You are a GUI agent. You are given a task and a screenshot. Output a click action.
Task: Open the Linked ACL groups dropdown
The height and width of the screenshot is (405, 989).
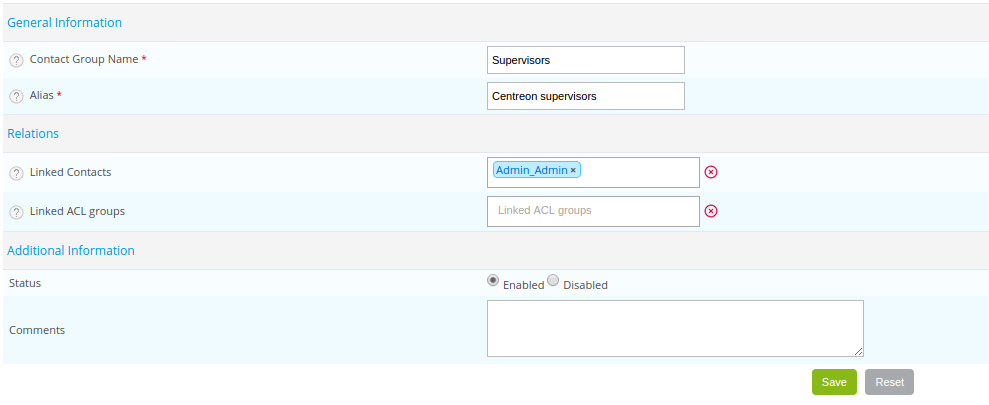click(x=593, y=211)
